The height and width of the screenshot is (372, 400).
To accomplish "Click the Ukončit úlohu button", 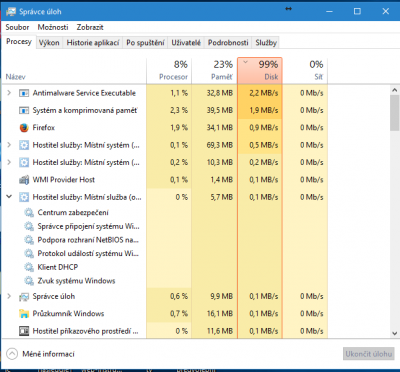I will [368, 354].
